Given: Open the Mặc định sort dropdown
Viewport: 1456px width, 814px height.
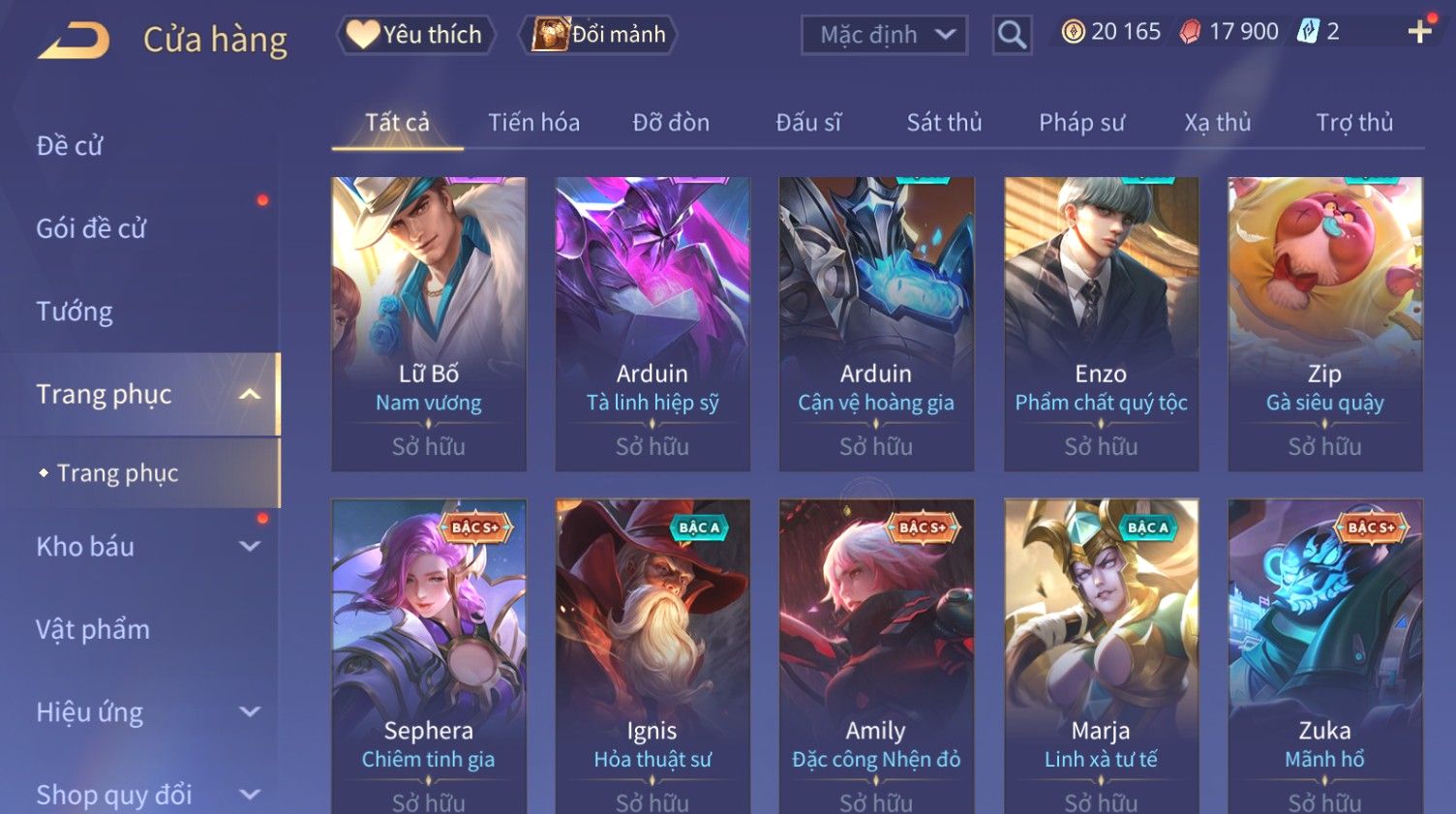Looking at the screenshot, I should pos(884,35).
